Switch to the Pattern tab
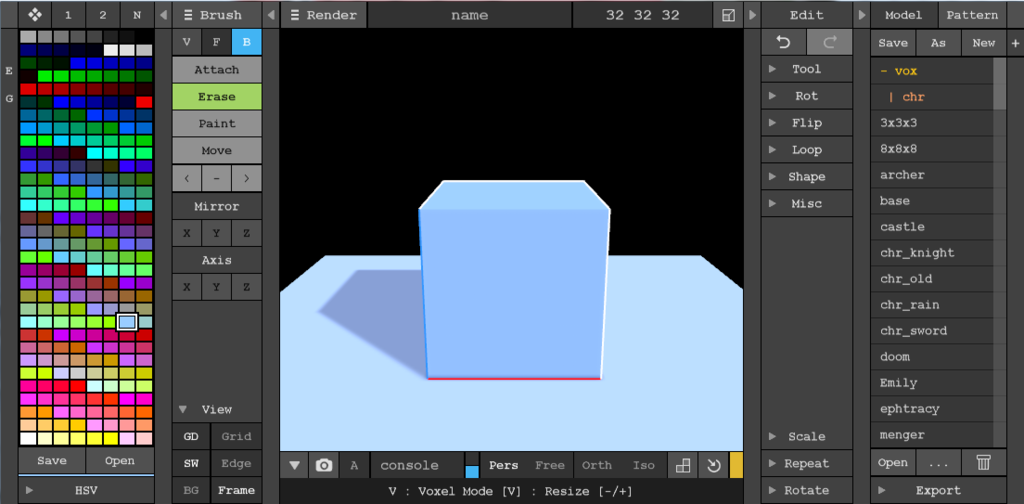The image size is (1024, 504). 972,15
